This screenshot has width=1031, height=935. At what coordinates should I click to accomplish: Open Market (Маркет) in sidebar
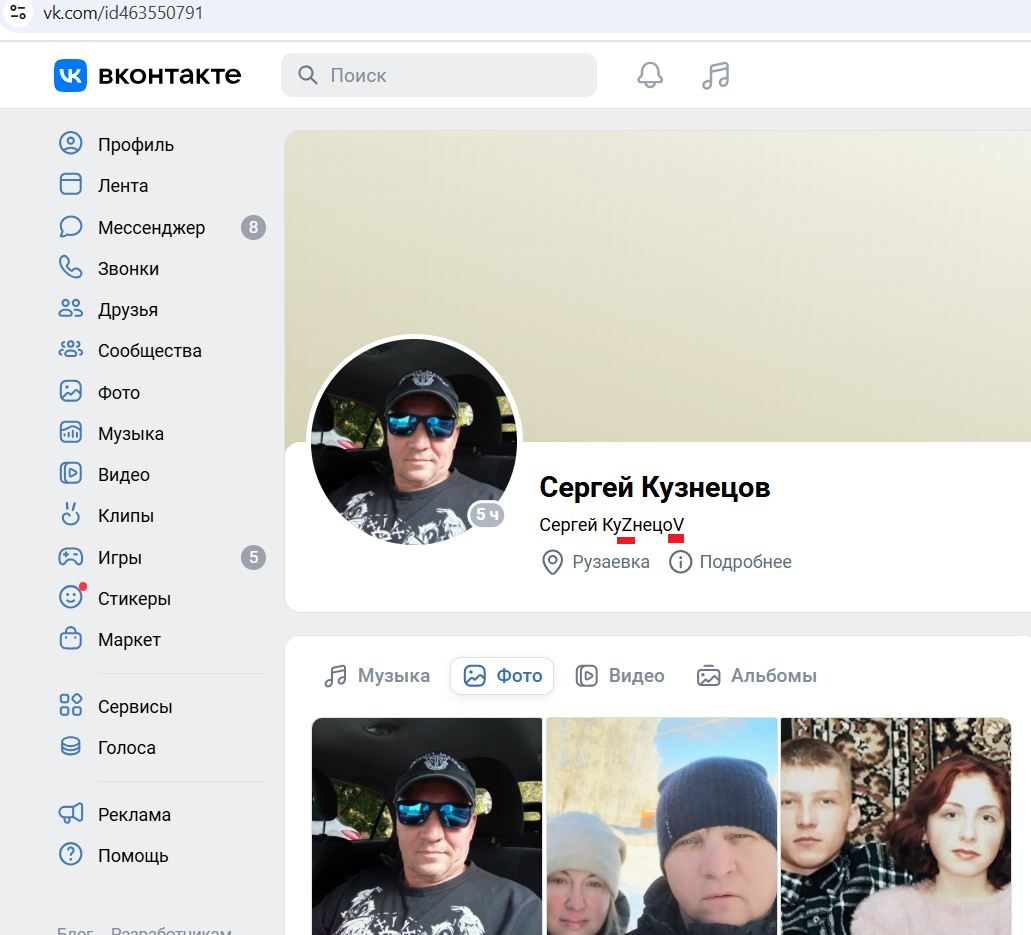click(129, 640)
